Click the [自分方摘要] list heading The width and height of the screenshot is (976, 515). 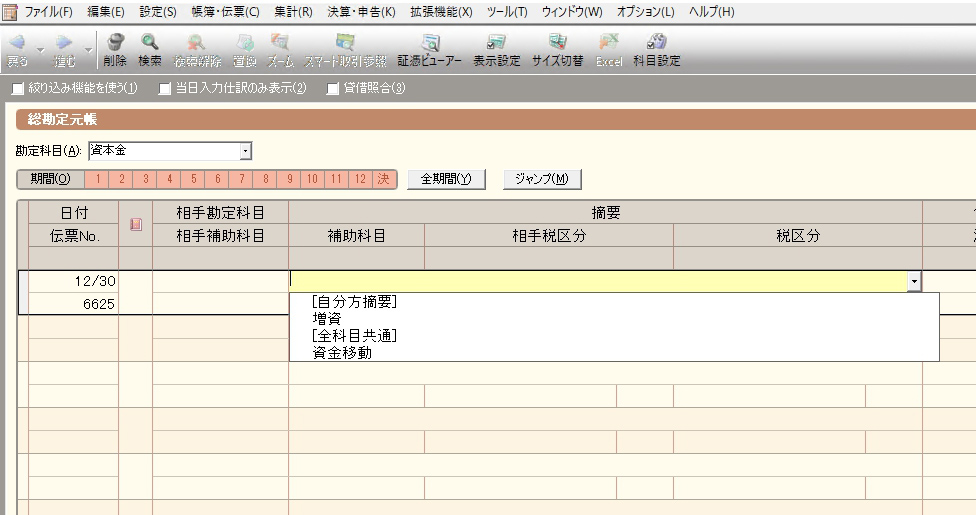(614, 302)
